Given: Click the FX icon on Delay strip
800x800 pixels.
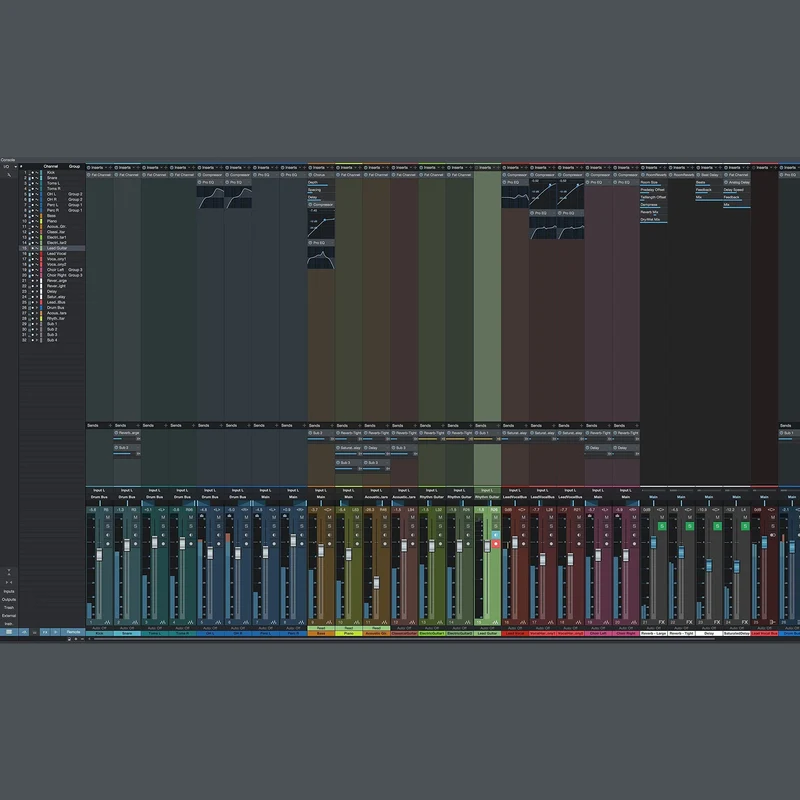Looking at the screenshot, I should pyautogui.click(x=717, y=622).
